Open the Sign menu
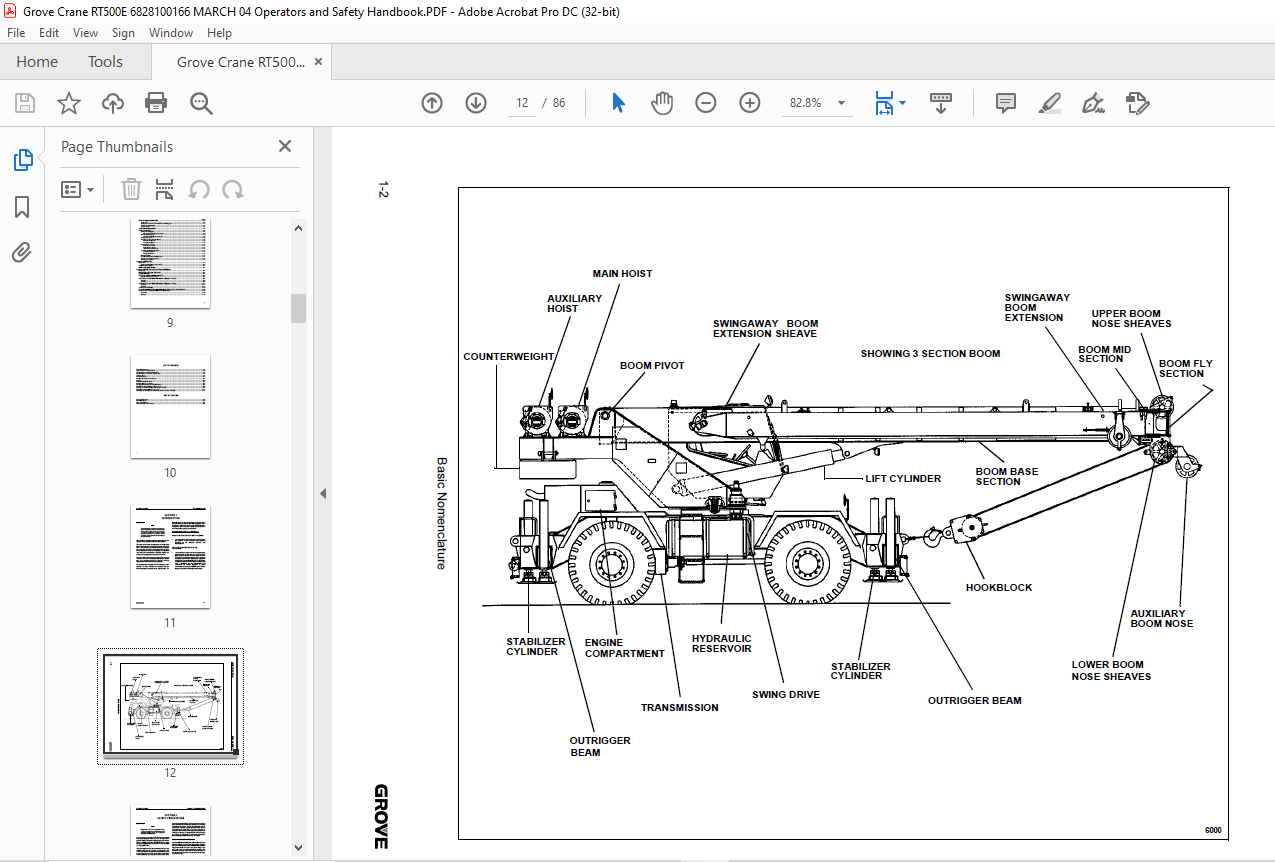1275x862 pixels. pyautogui.click(x=124, y=33)
